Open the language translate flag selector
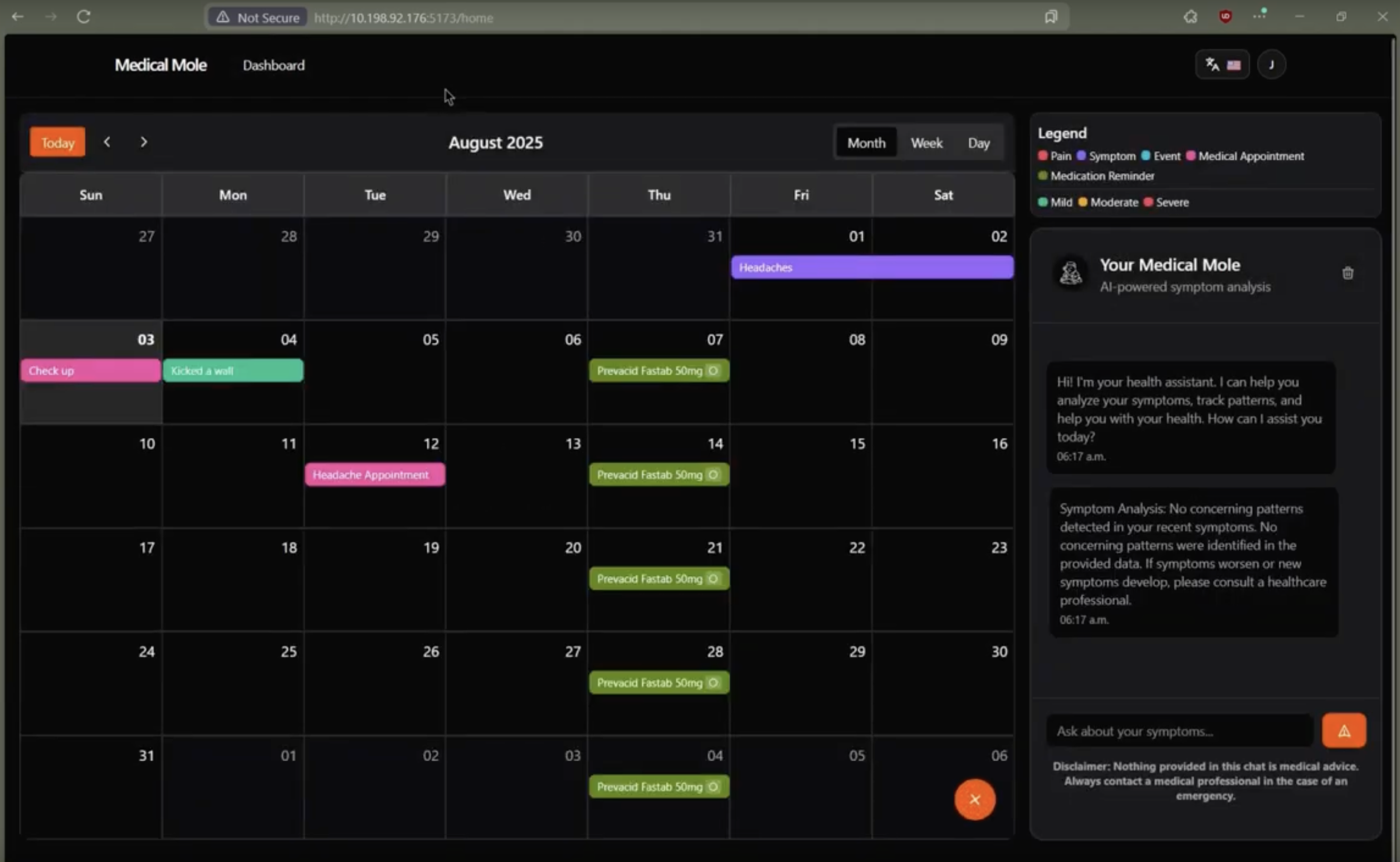1400x862 pixels. [1222, 65]
